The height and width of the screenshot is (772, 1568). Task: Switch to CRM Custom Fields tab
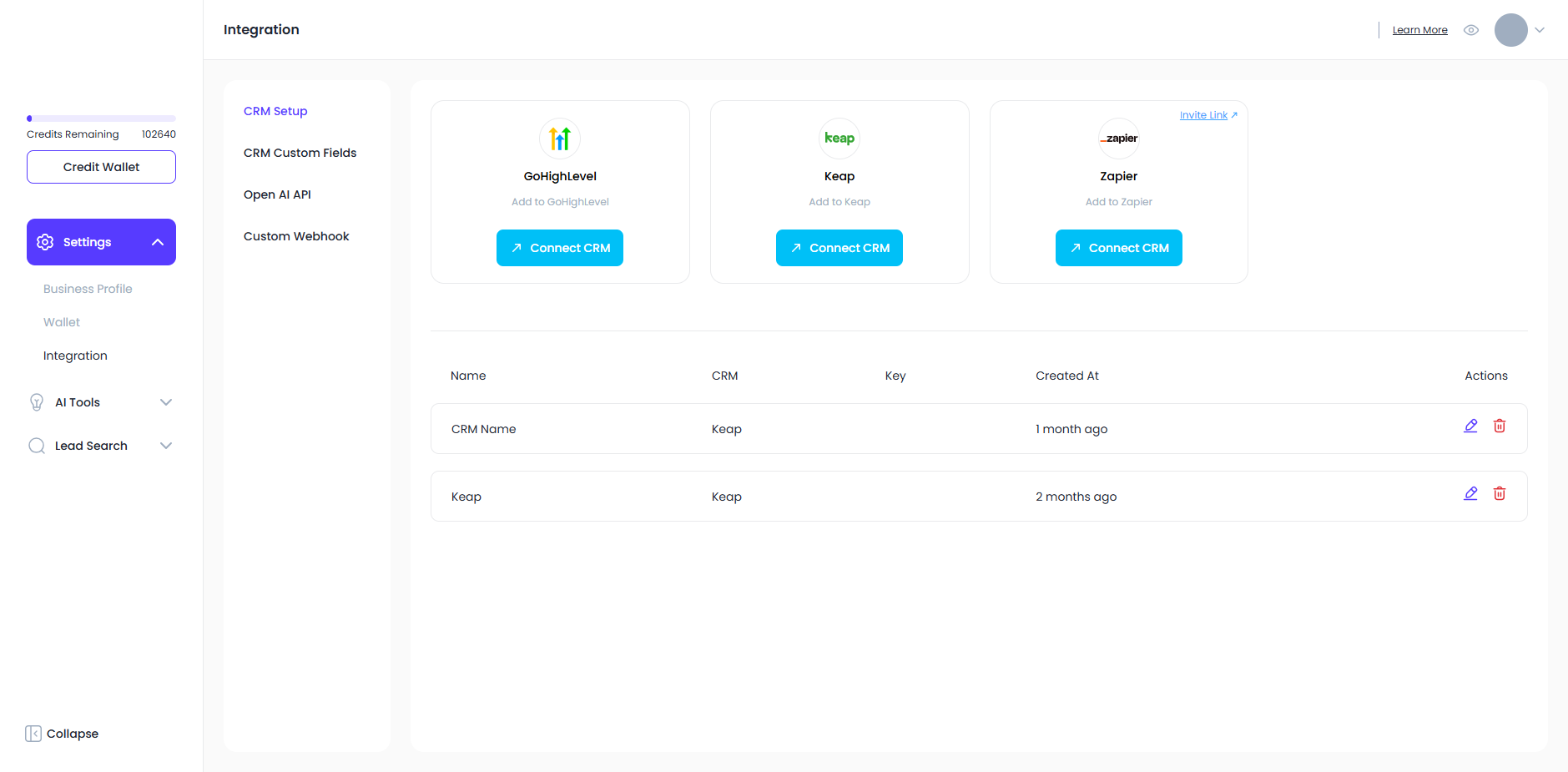tap(300, 153)
